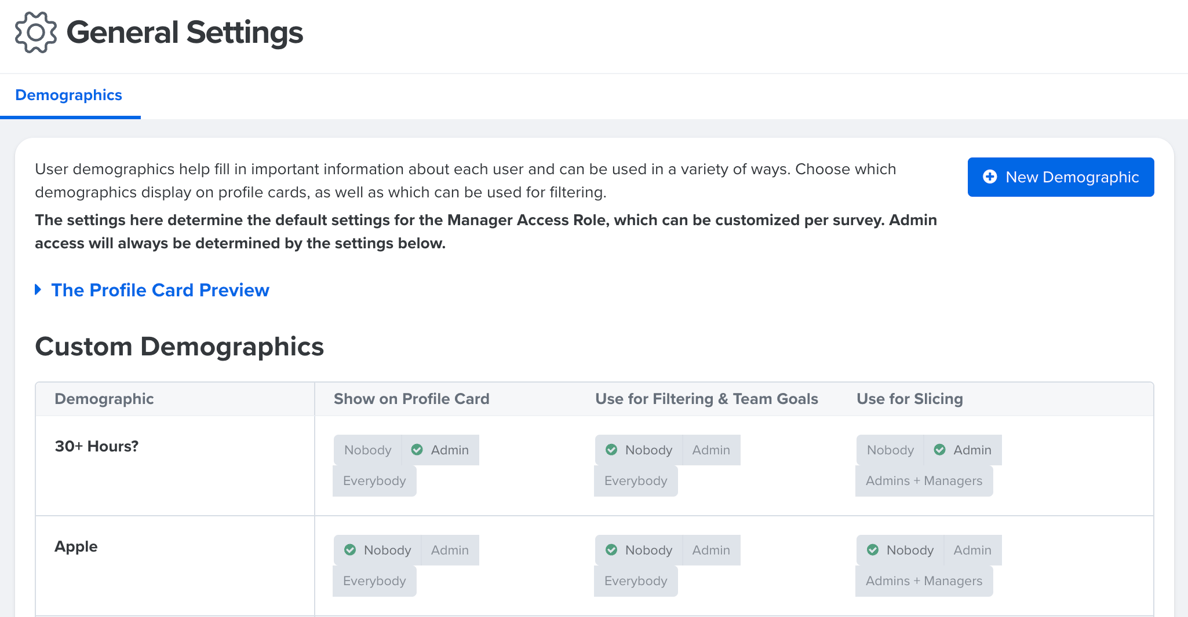The height and width of the screenshot is (617, 1188).
Task: Open The Profile Card Preview link
Action: click(x=160, y=290)
